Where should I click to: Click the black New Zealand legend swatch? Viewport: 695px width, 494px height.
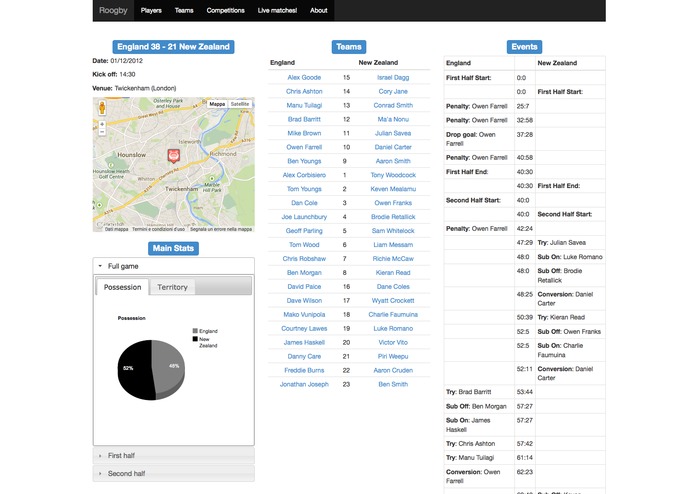point(195,339)
